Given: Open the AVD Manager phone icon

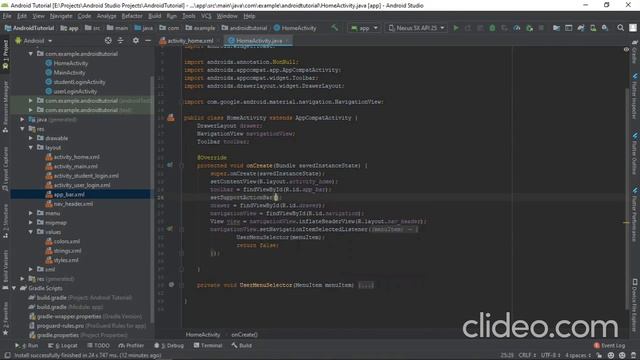Looking at the screenshot, I should 593,28.
